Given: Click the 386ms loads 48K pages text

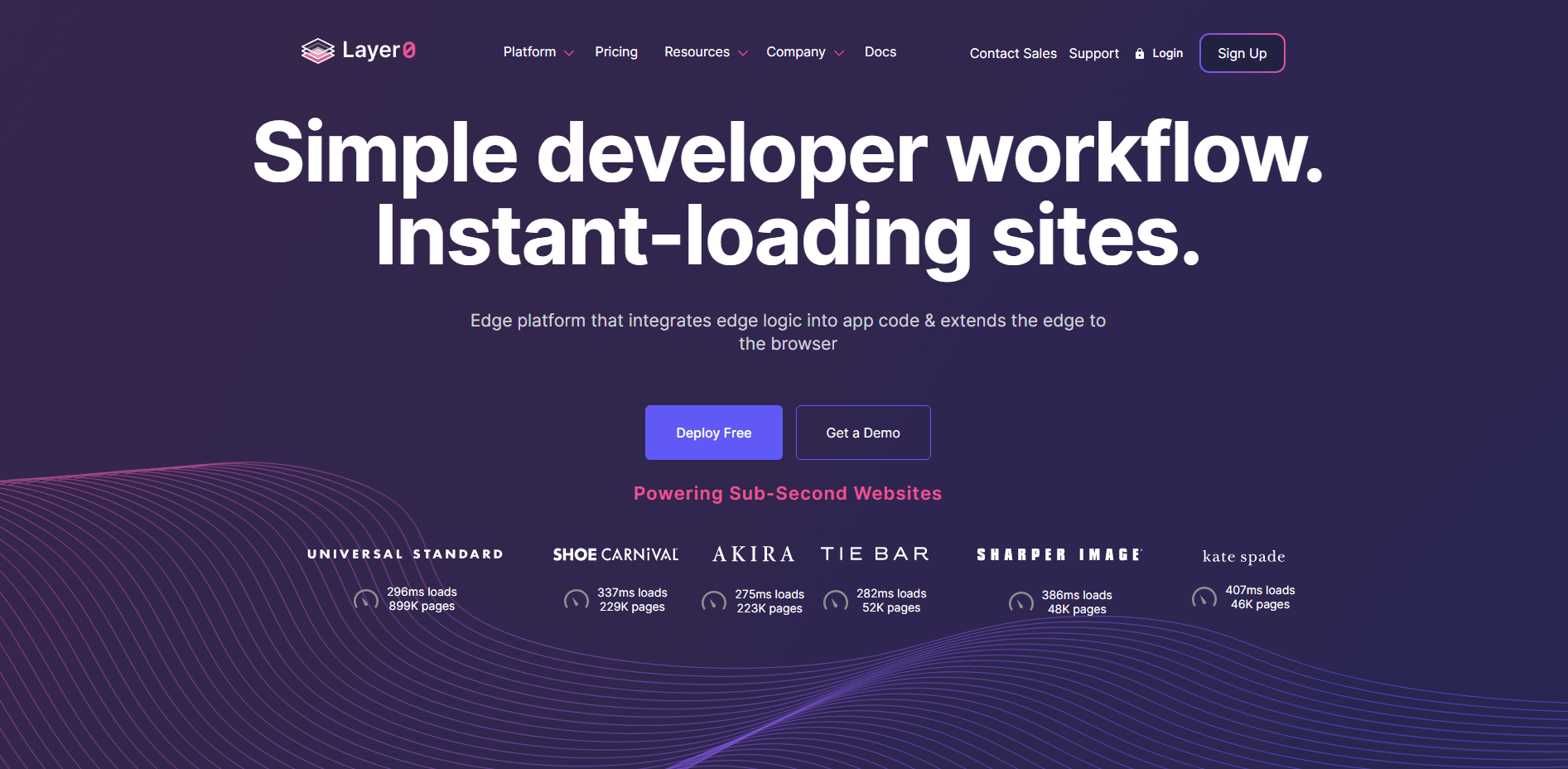Looking at the screenshot, I should pyautogui.click(x=1077, y=602).
